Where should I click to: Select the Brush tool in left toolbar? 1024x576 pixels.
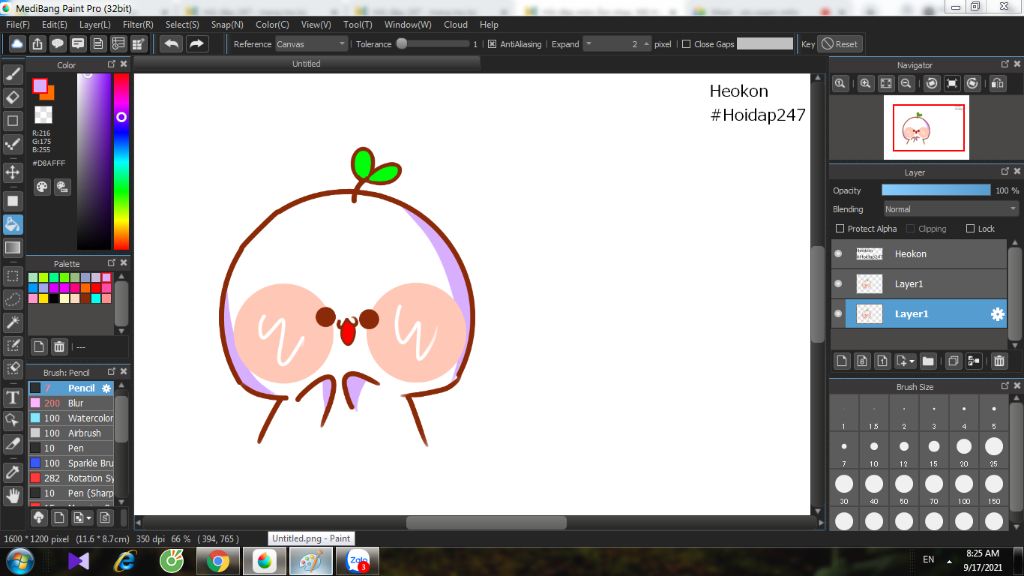click(x=12, y=74)
